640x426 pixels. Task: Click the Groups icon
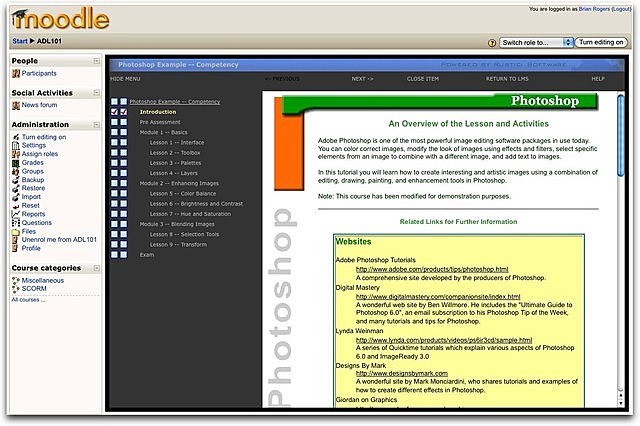click(16, 171)
